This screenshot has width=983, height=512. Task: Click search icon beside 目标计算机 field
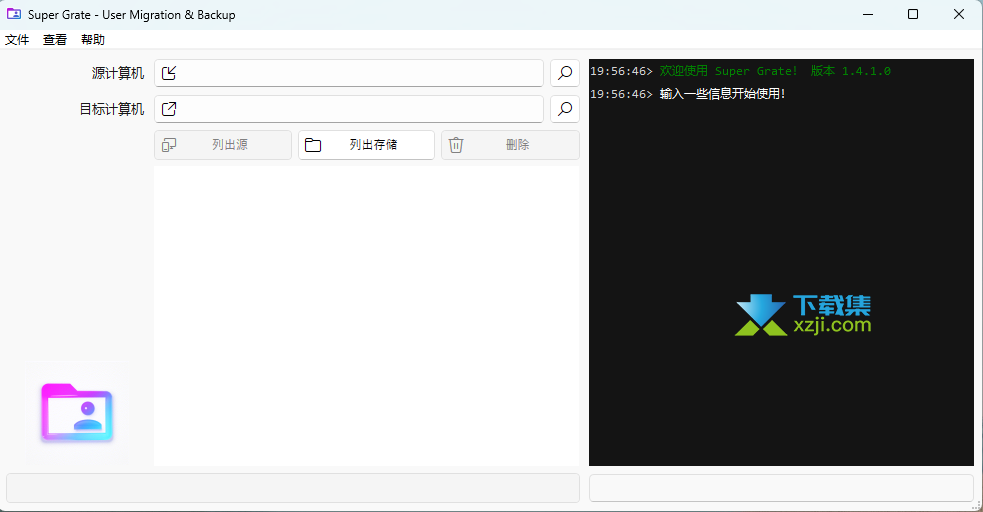point(565,109)
